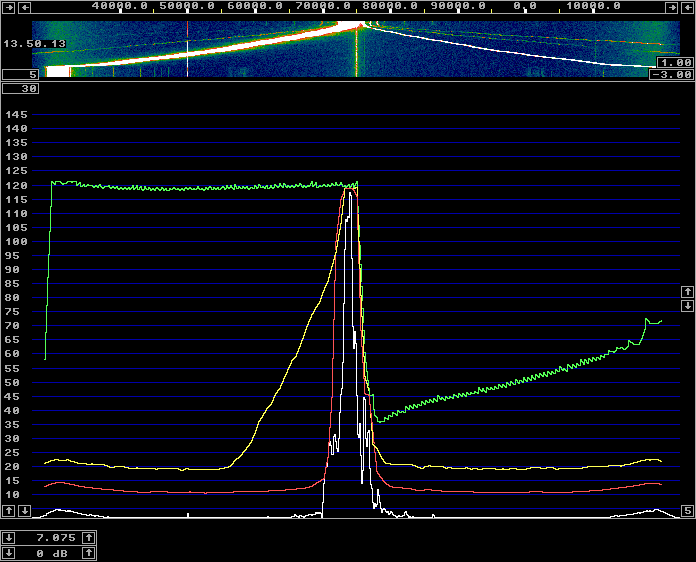Click the 10 dB scale label
The image size is (696, 562).
coord(12,495)
